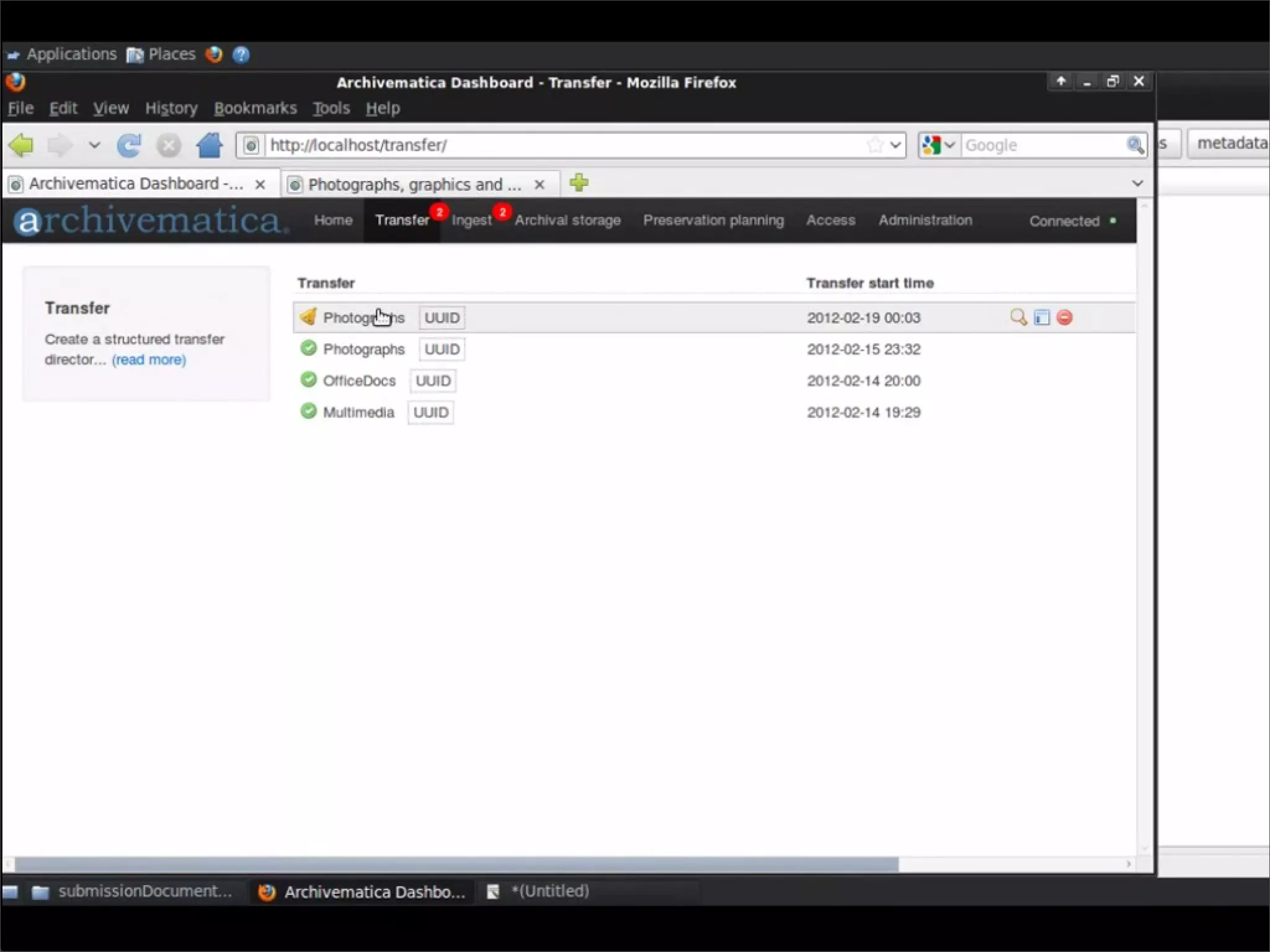Screen dimensions: 1270x952
Task: Toggle the bookmark star in the URL bar
Action: tap(875, 145)
